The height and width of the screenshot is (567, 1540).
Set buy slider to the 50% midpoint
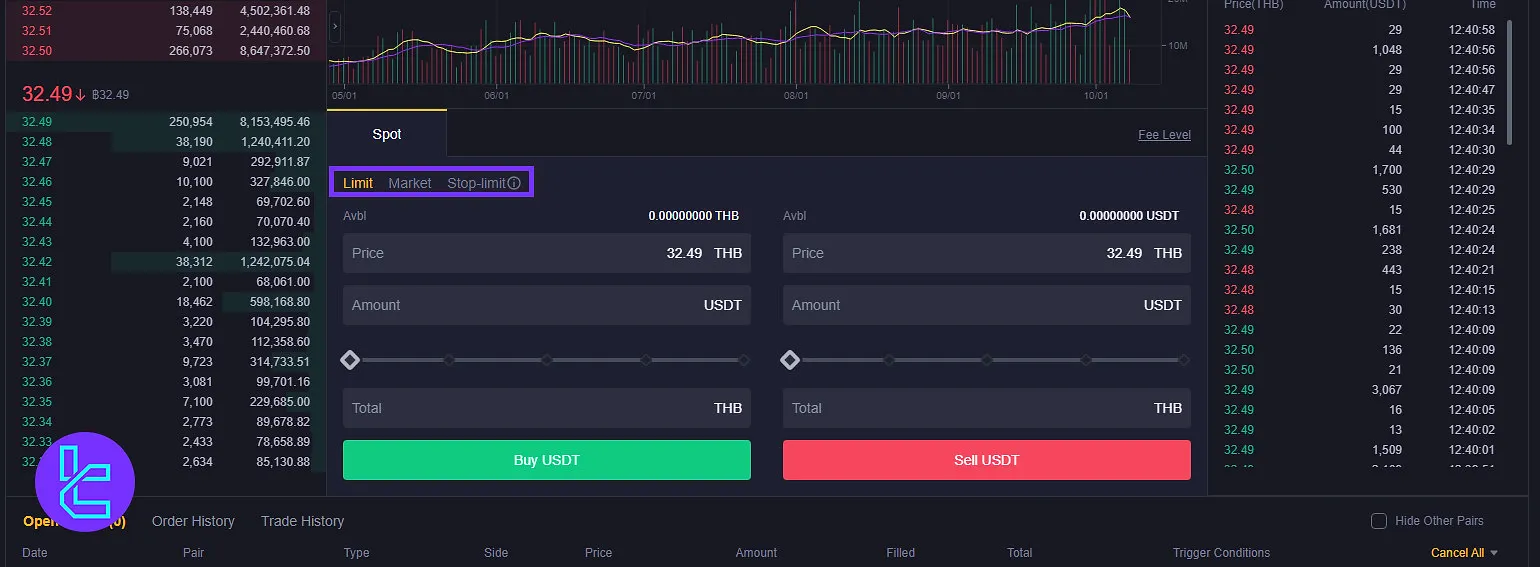[547, 360]
